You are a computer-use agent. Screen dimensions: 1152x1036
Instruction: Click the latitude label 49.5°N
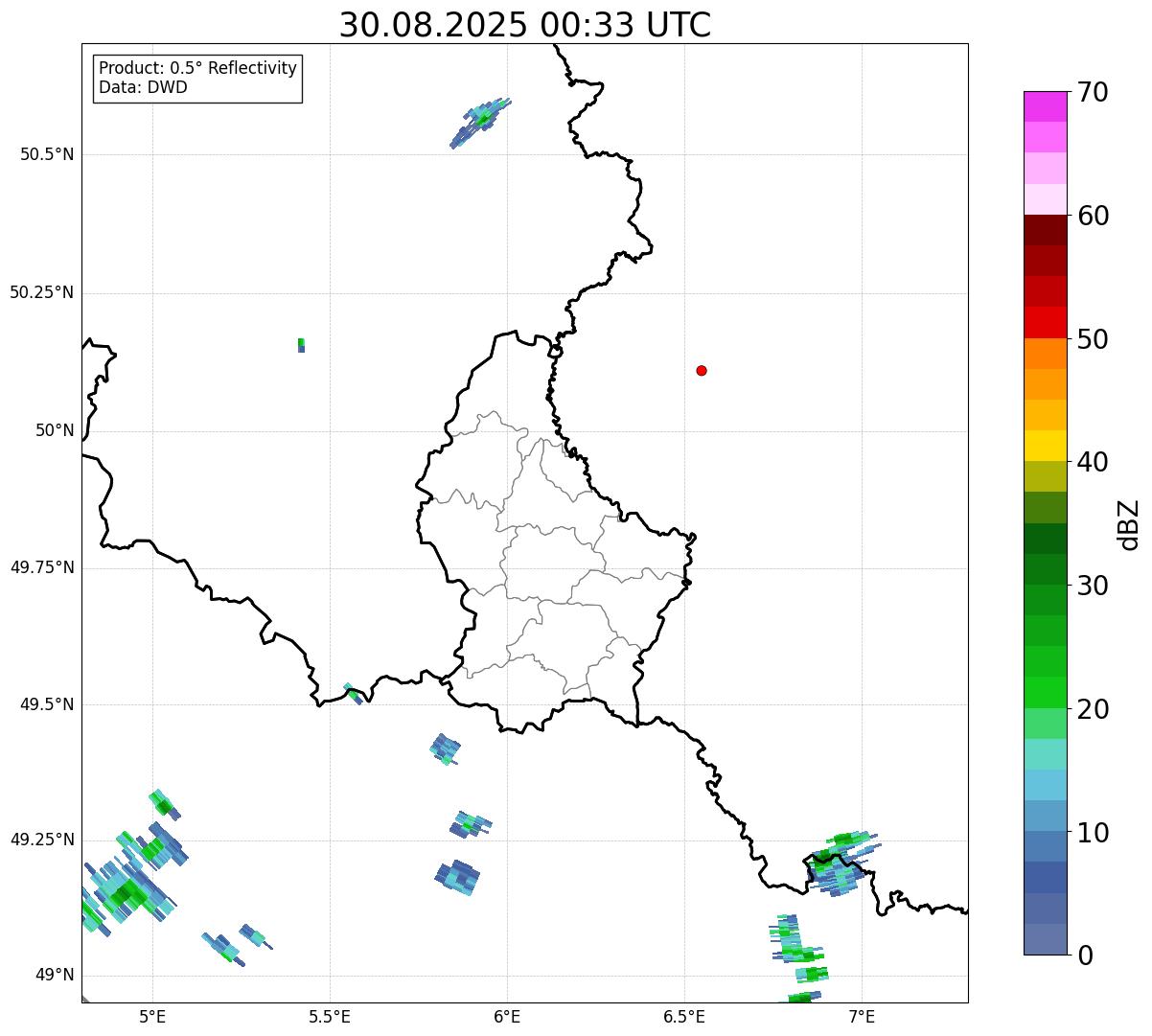coord(47,704)
